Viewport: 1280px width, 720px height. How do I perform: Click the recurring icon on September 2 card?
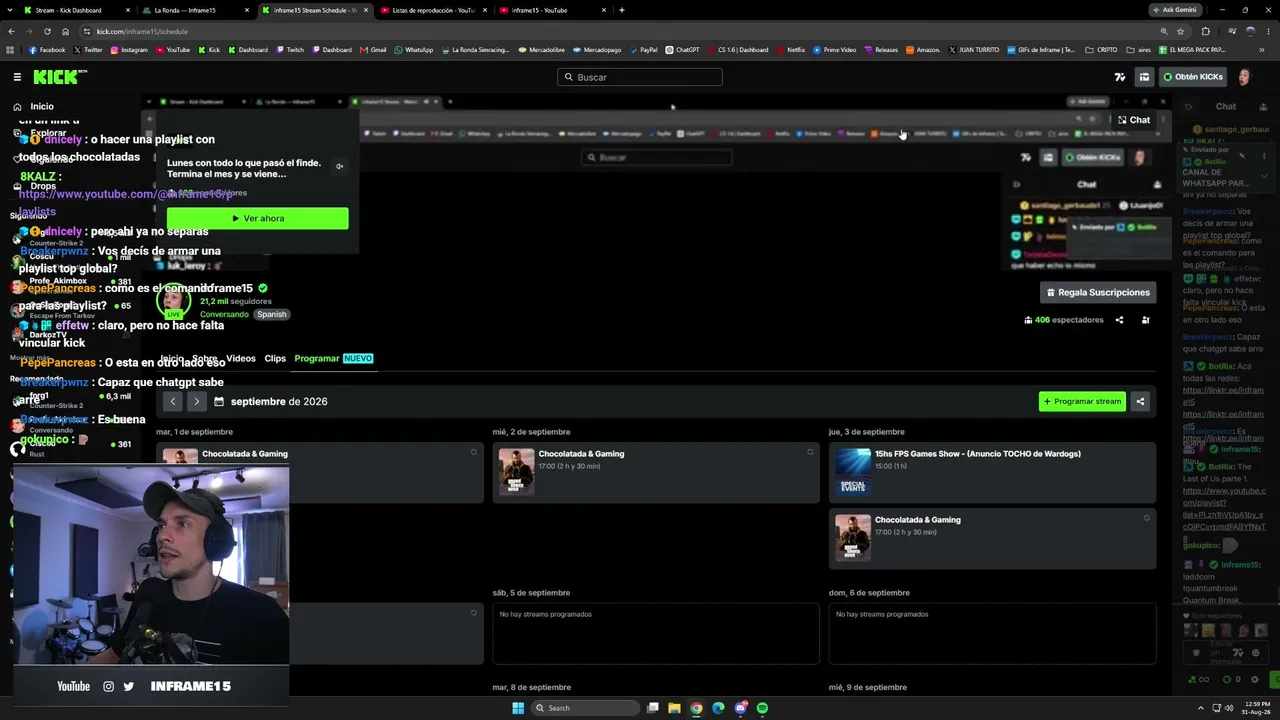coord(810,452)
